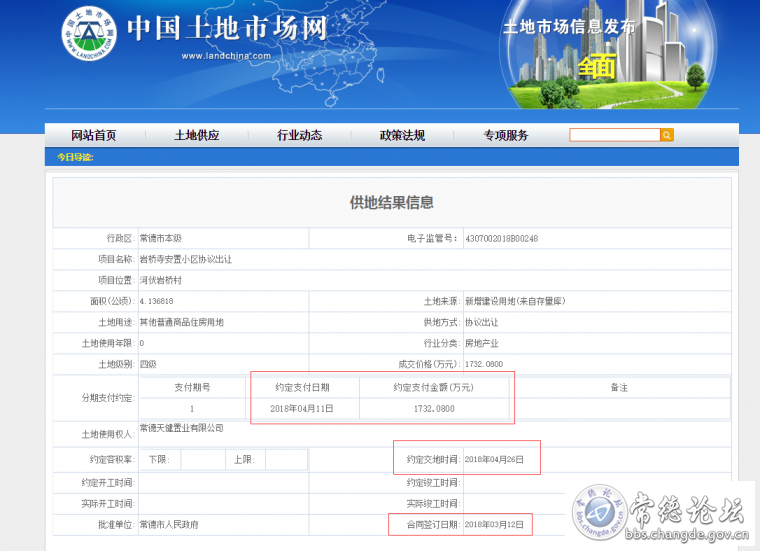Click the 土地市场信息发布 banner globe image
760x551 pixels.
click(x=608, y=54)
